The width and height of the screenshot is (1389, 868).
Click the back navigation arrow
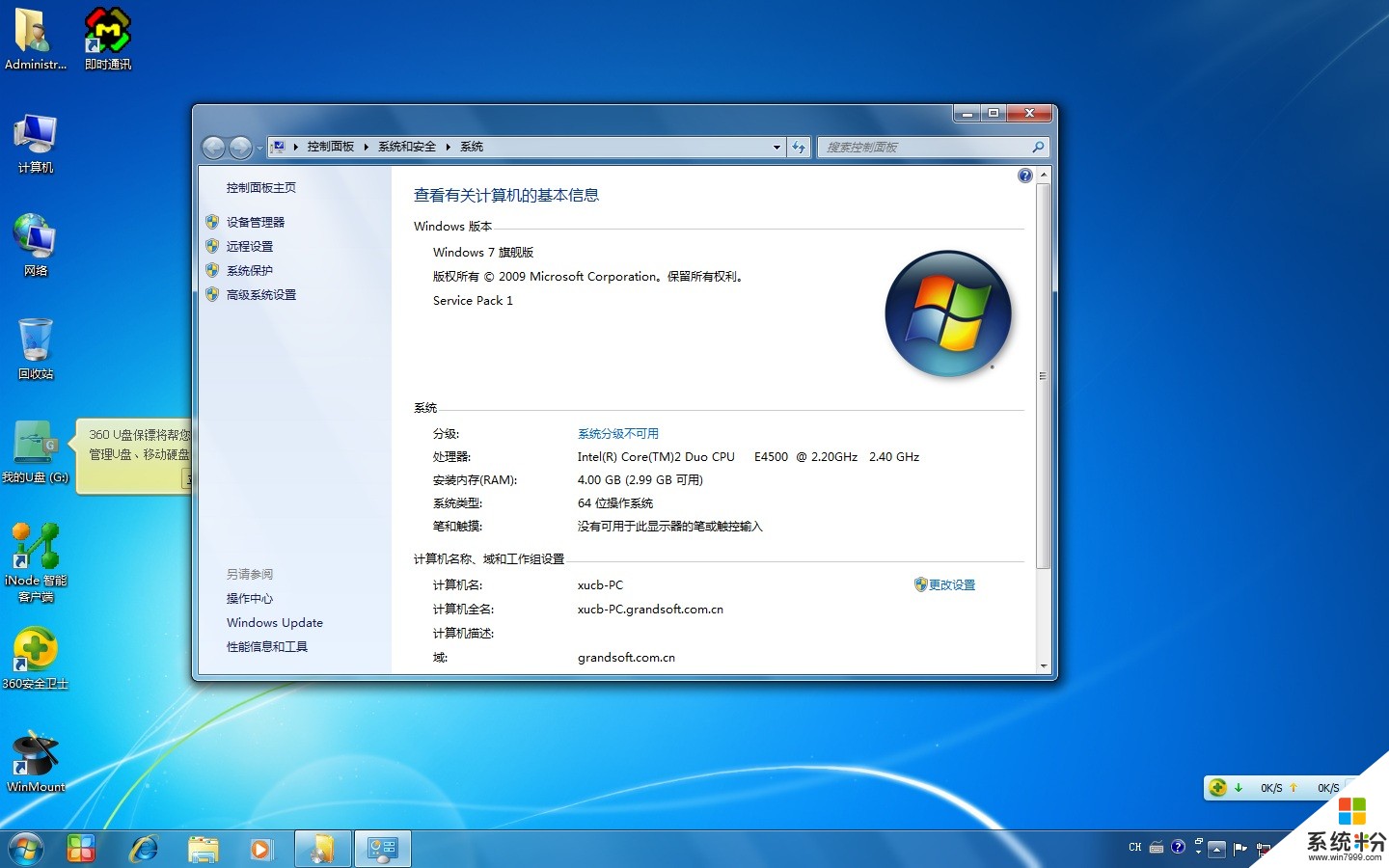[213, 147]
